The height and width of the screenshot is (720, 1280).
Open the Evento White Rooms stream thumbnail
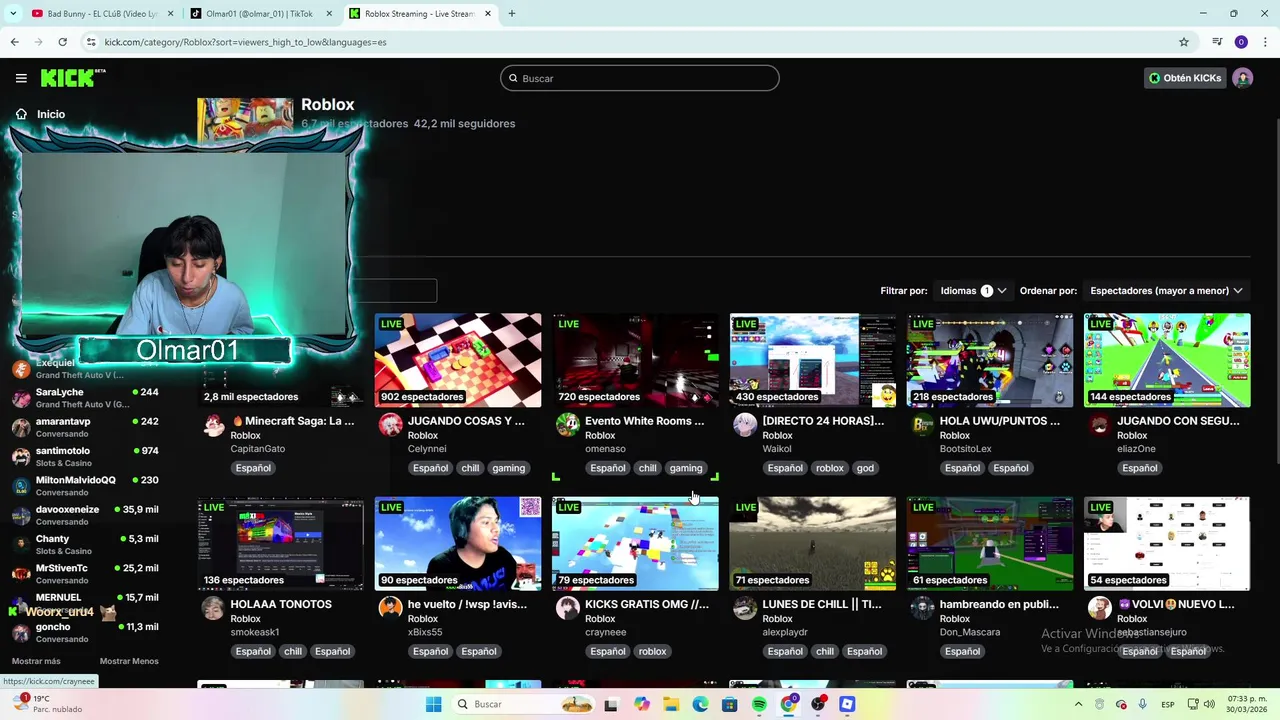(x=635, y=360)
